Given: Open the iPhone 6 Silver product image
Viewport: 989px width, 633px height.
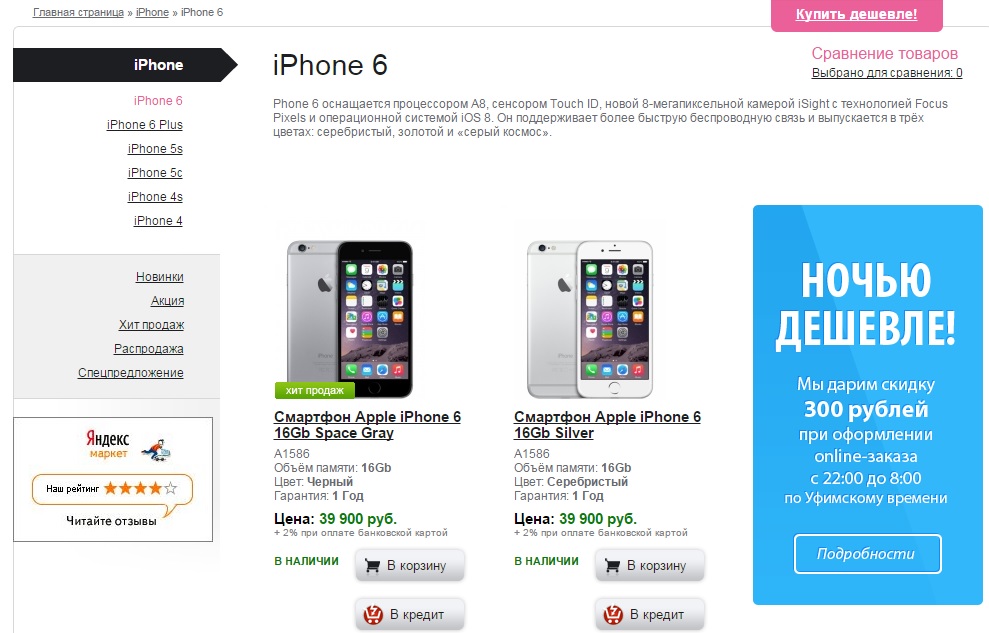Looking at the screenshot, I should [x=590, y=319].
